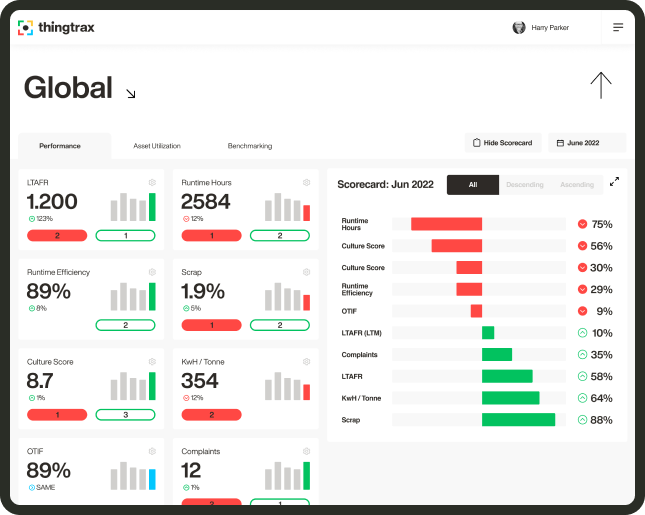
Task: Switch scorecard sorting to Ascending
Action: (x=577, y=185)
